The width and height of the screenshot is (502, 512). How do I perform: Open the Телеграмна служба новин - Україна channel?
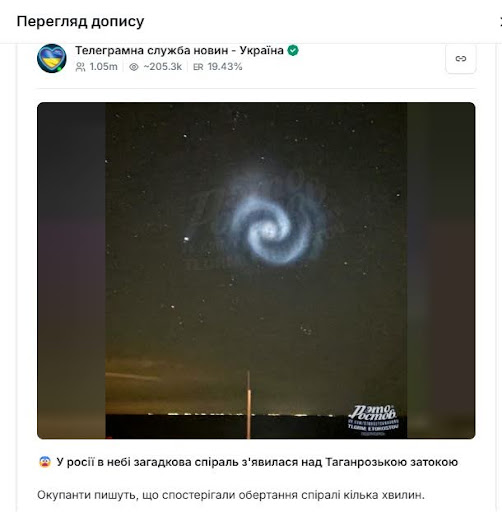(x=179, y=50)
